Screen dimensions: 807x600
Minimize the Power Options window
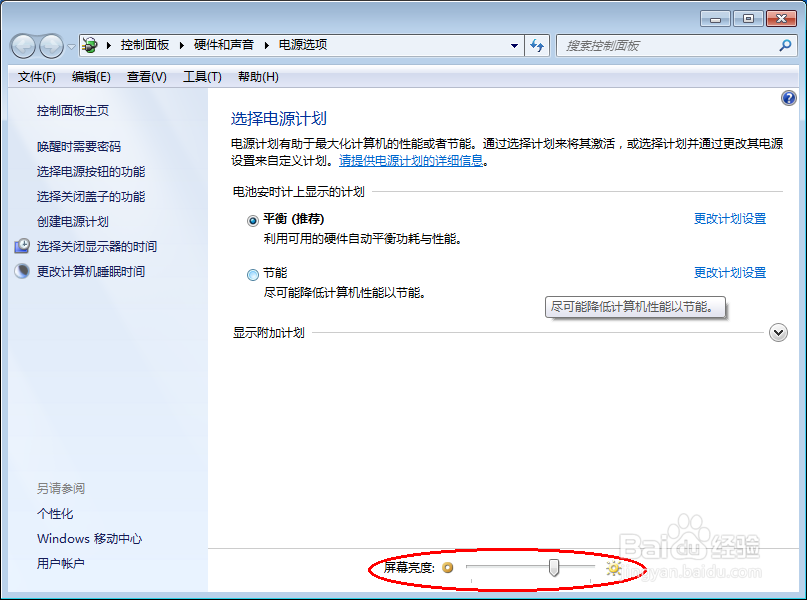(715, 19)
